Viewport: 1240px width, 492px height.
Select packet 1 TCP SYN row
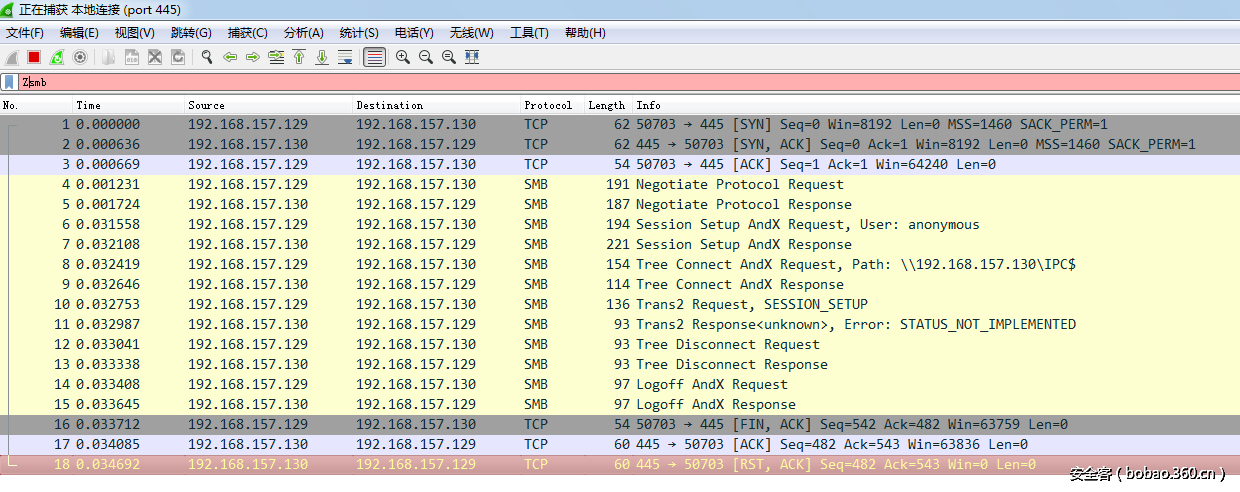click(620, 124)
